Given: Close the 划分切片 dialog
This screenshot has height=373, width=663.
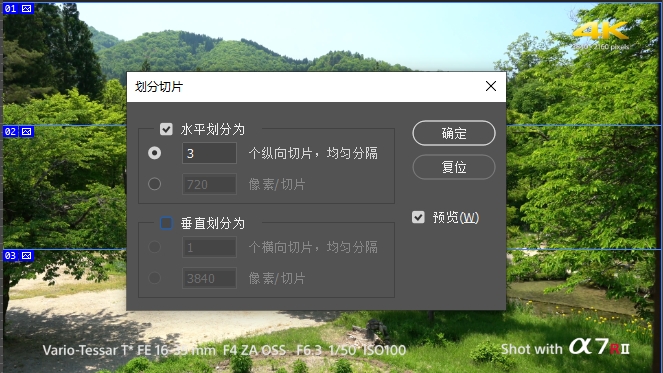Looking at the screenshot, I should [491, 86].
